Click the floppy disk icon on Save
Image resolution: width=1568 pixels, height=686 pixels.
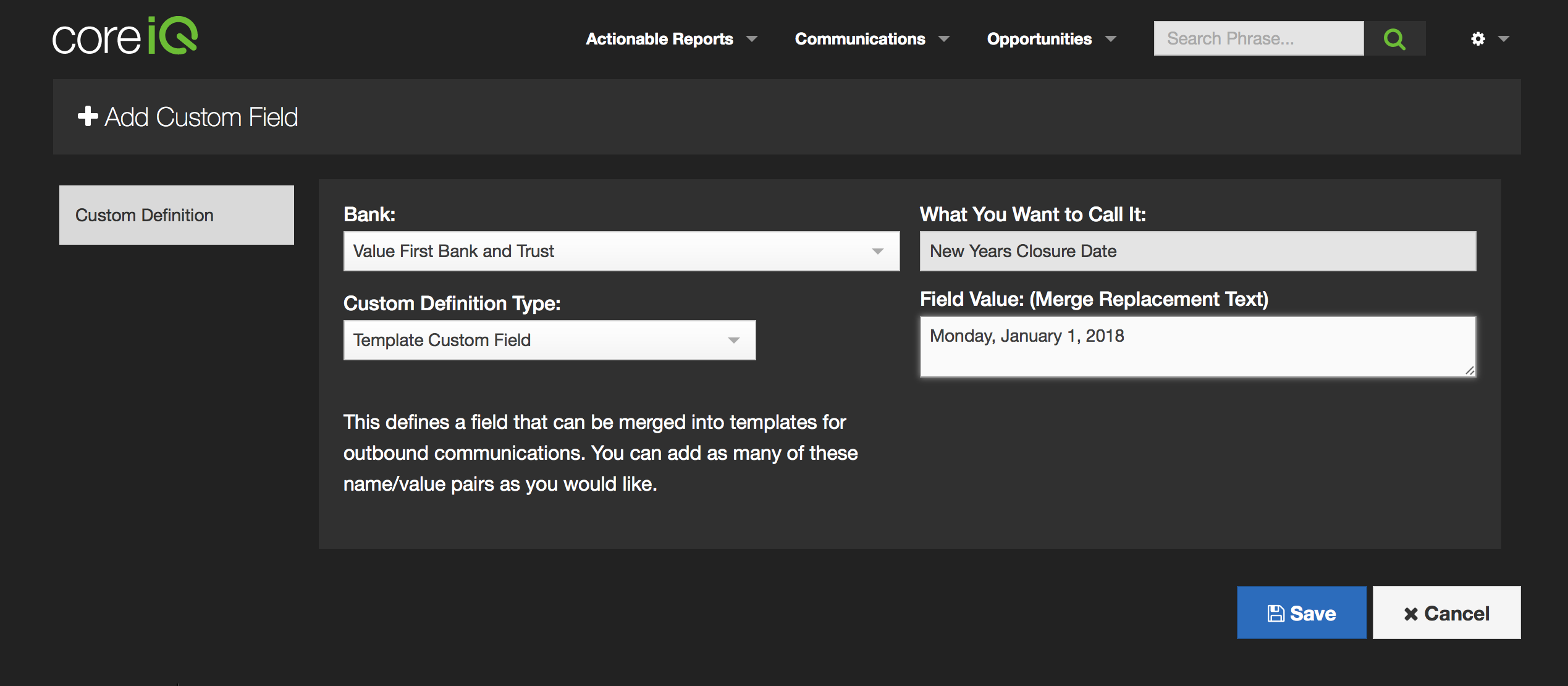(x=1276, y=613)
